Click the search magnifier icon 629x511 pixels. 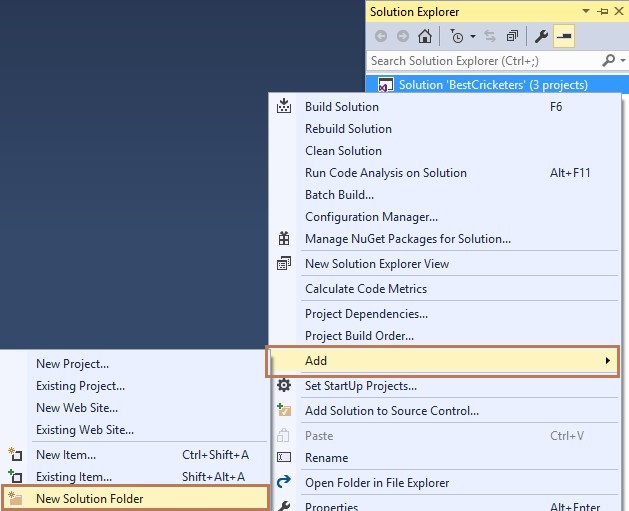tap(609, 61)
